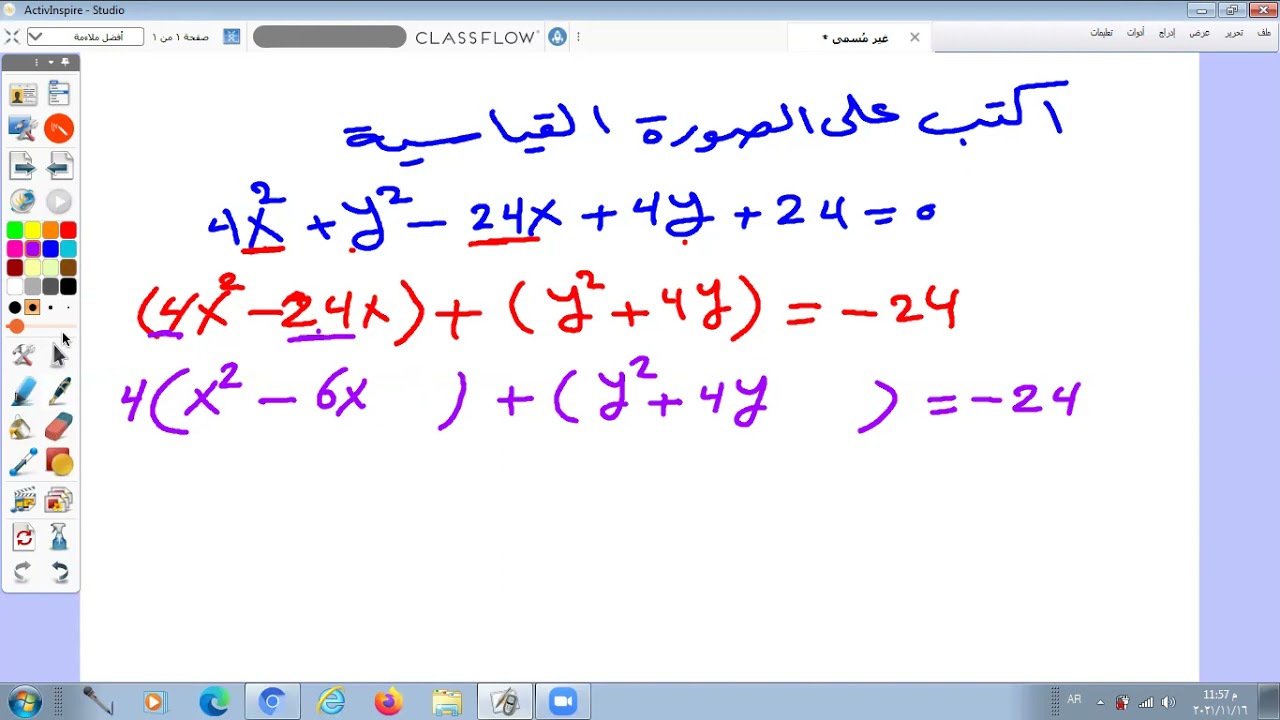Image resolution: width=1280 pixels, height=720 pixels.
Task: Select the highlighted medium pen width option
Action: [32, 307]
